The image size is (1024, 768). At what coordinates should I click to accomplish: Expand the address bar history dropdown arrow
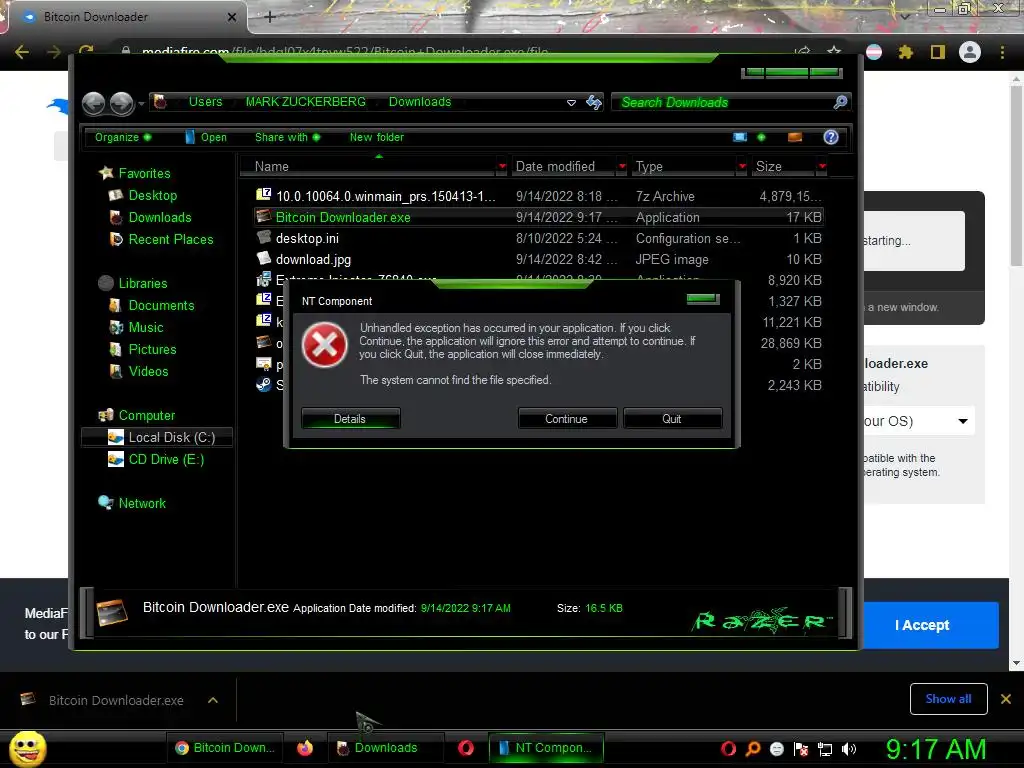pos(571,103)
